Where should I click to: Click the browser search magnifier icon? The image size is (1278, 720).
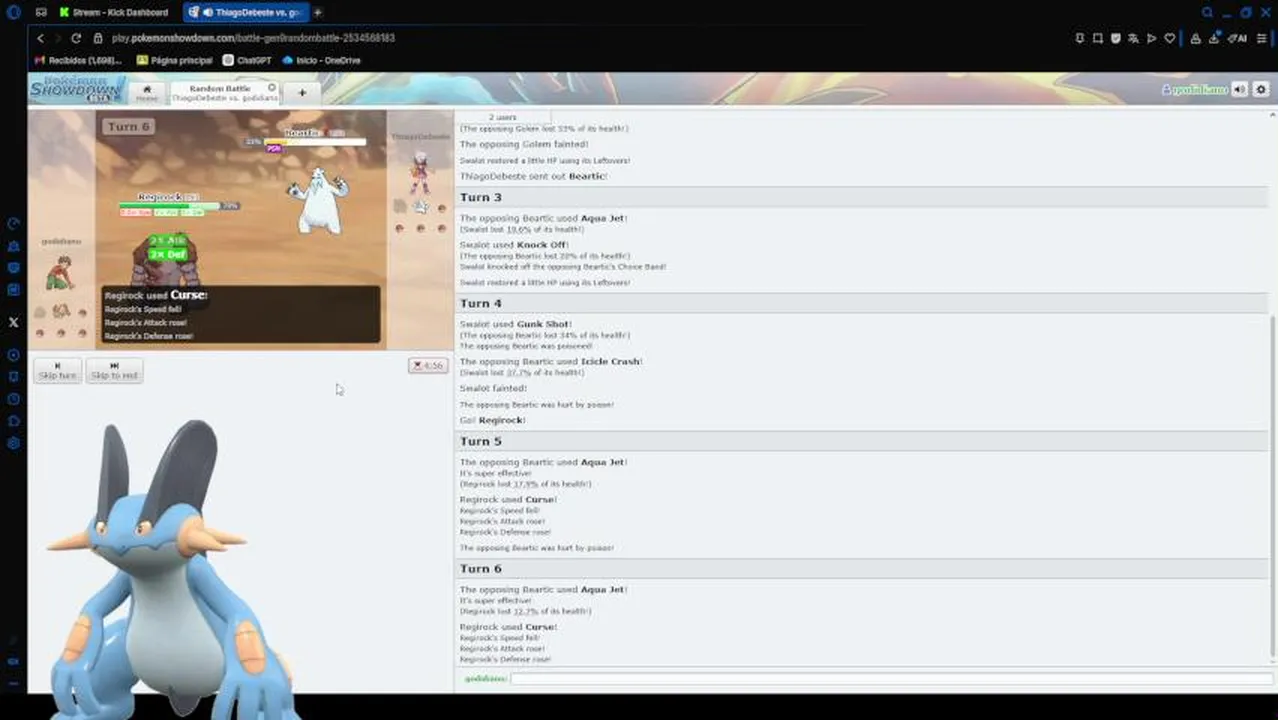click(1207, 12)
